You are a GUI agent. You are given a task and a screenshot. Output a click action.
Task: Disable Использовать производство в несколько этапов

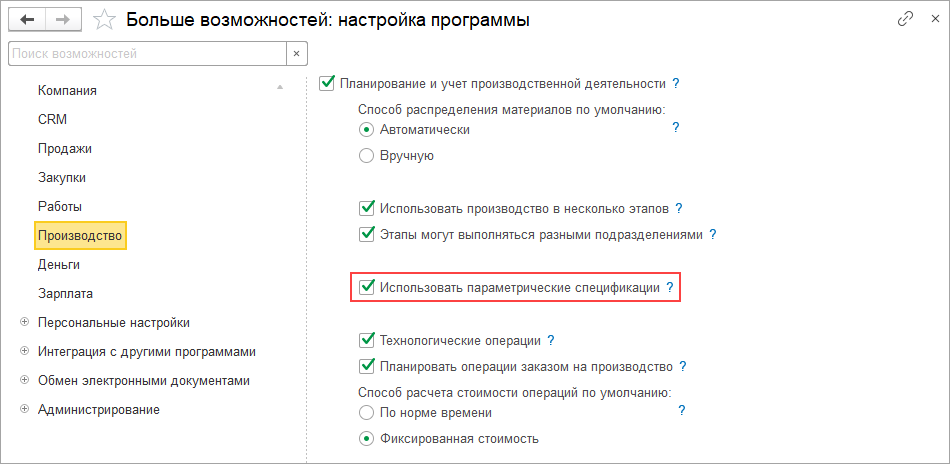pos(367,209)
